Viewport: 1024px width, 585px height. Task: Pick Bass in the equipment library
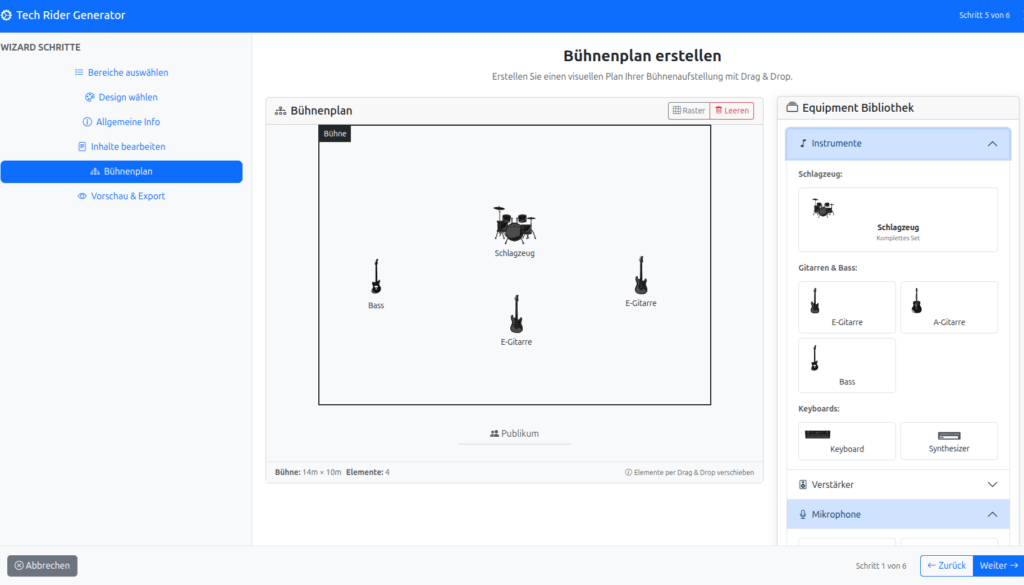click(847, 365)
